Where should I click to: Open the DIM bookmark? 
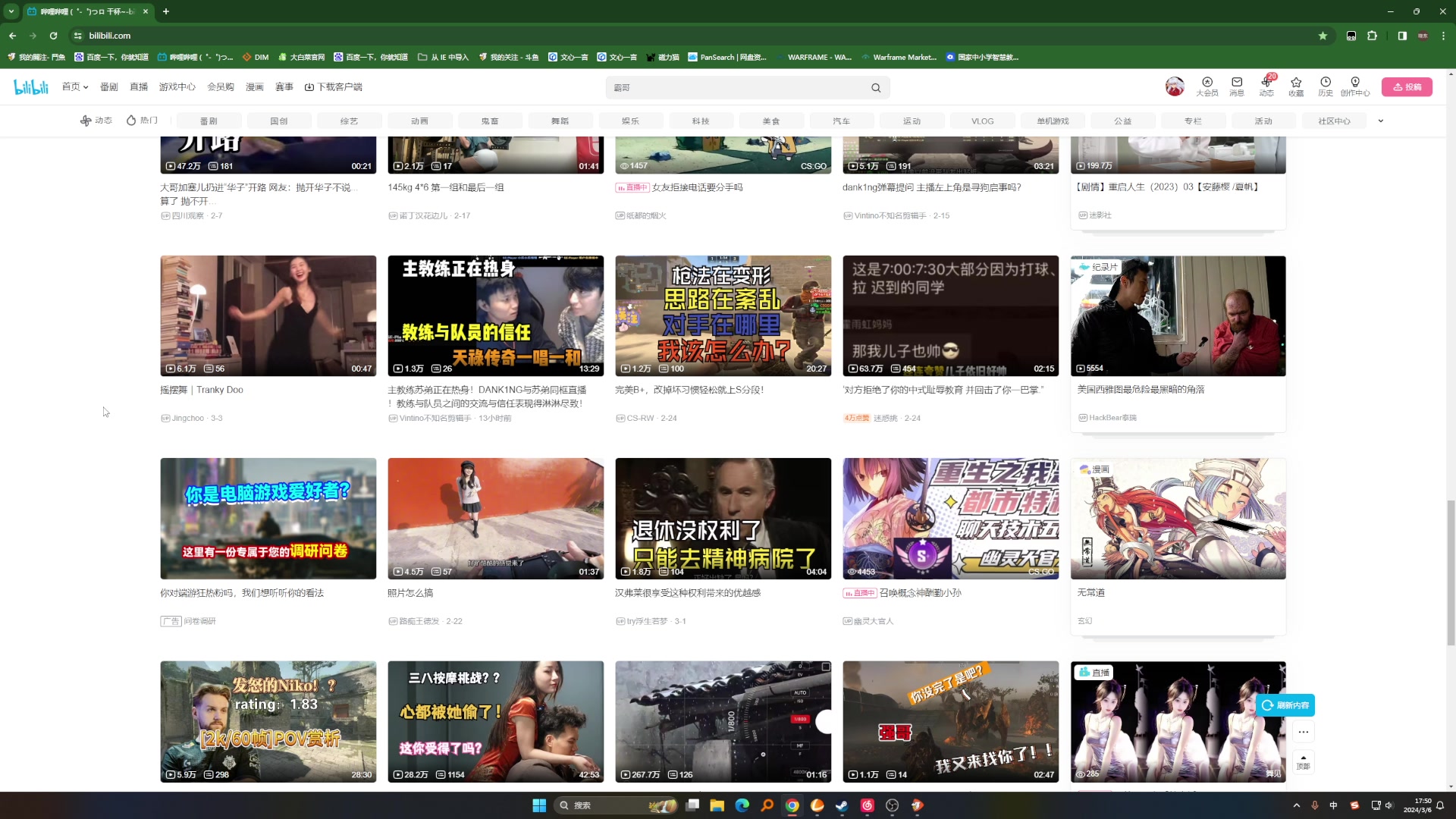point(256,57)
